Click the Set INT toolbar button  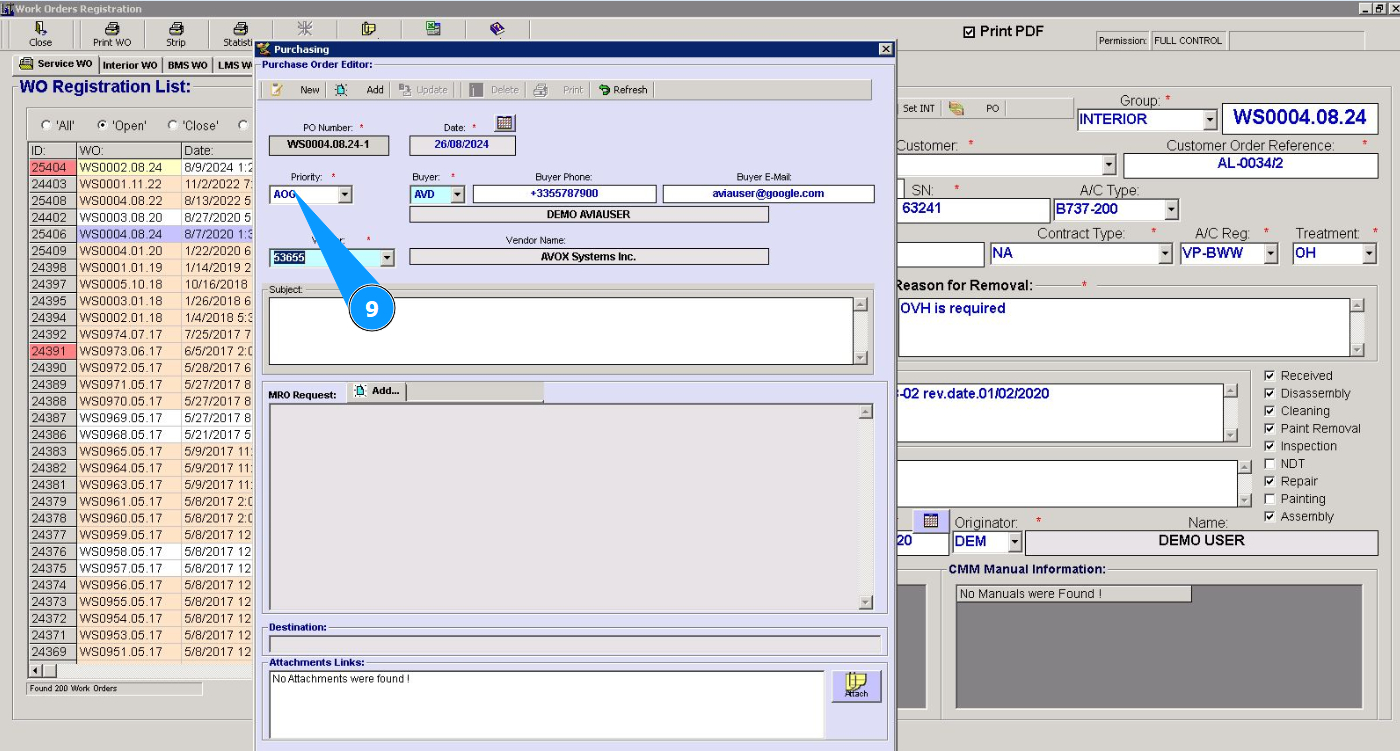tap(919, 108)
